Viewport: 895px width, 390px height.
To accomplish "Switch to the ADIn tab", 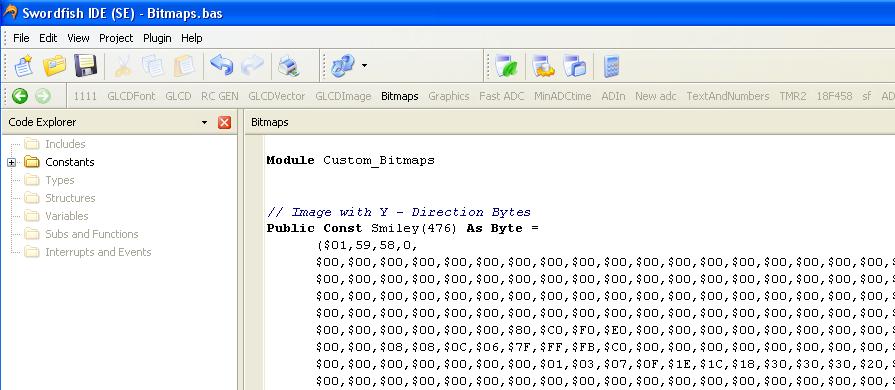I will (614, 97).
